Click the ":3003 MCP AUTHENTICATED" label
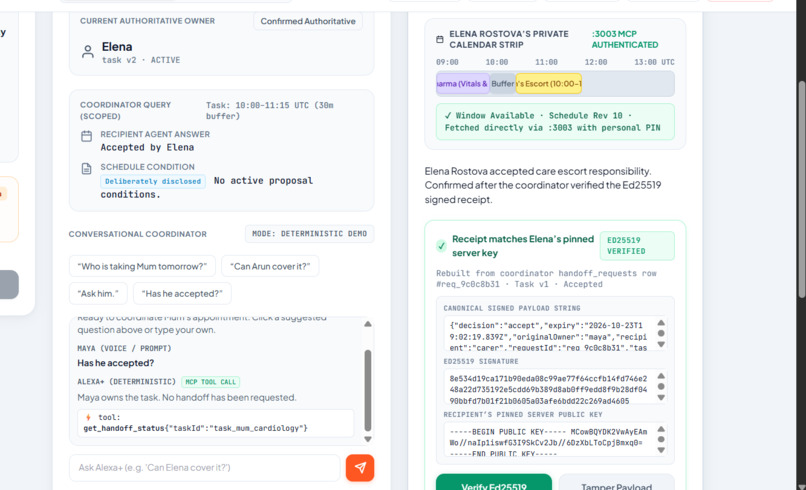Screen dimensions: 806x490 [625, 39]
